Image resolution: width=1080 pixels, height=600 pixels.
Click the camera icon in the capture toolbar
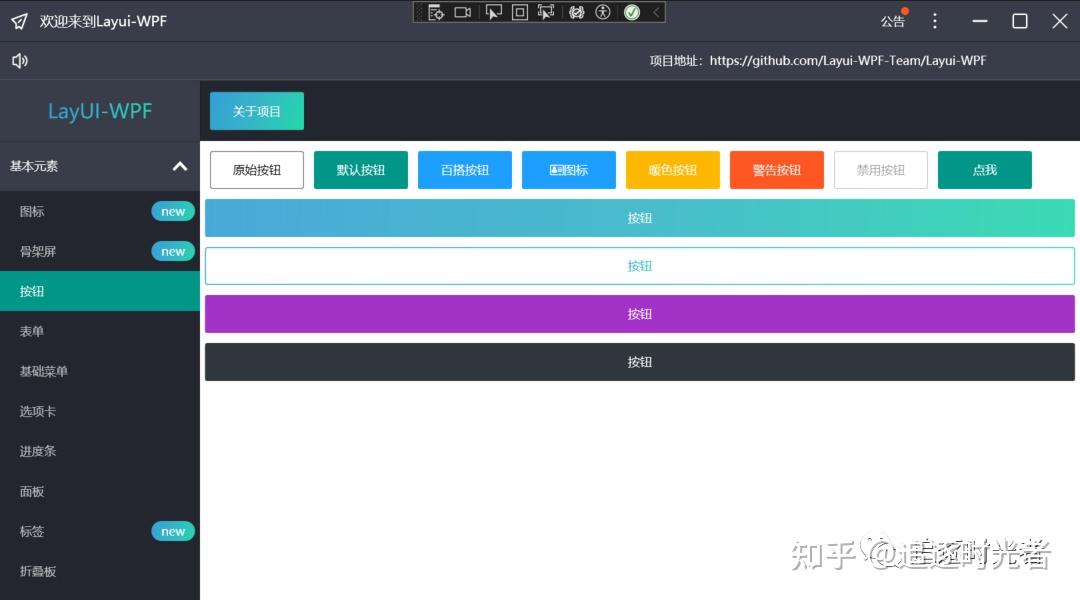coord(464,12)
